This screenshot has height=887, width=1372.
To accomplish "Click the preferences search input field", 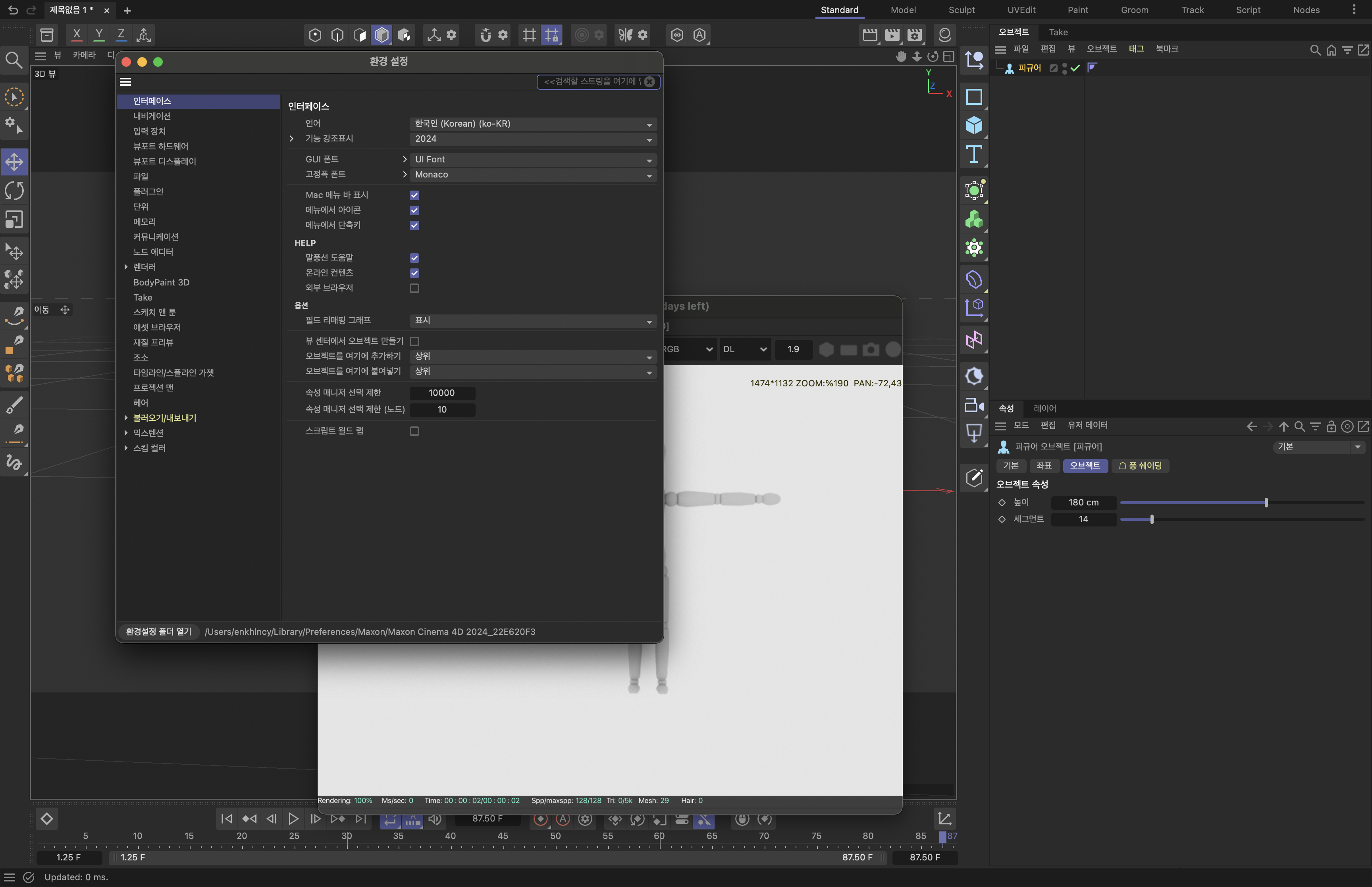I will (x=592, y=82).
